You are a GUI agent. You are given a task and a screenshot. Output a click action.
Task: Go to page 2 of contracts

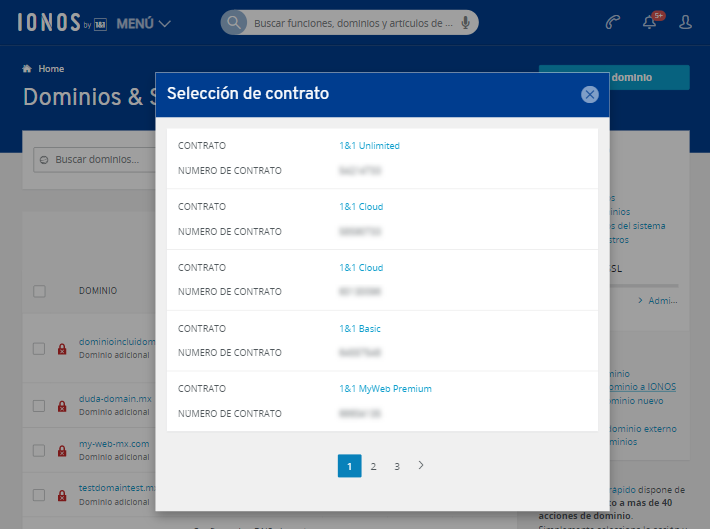(373, 466)
